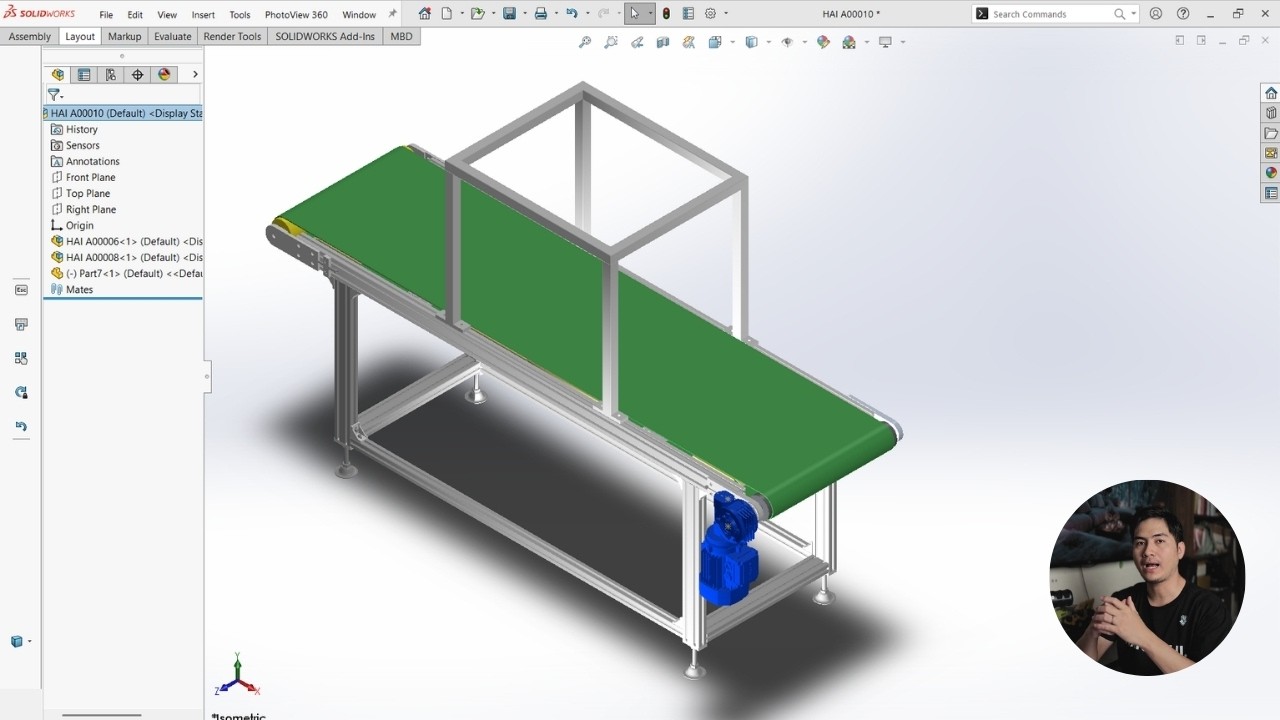Zoom to Fit in view toolbar
Screen dimensions: 1280x720
[585, 42]
